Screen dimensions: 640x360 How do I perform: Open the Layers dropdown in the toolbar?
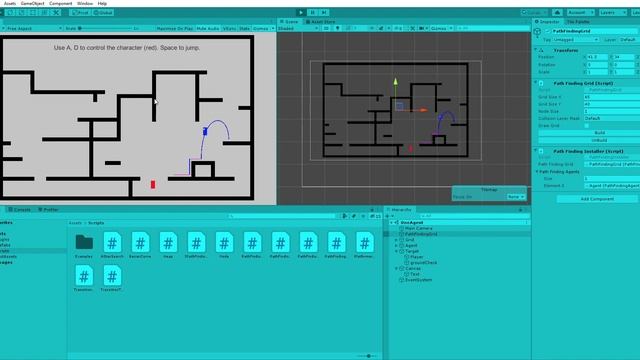(x=612, y=13)
